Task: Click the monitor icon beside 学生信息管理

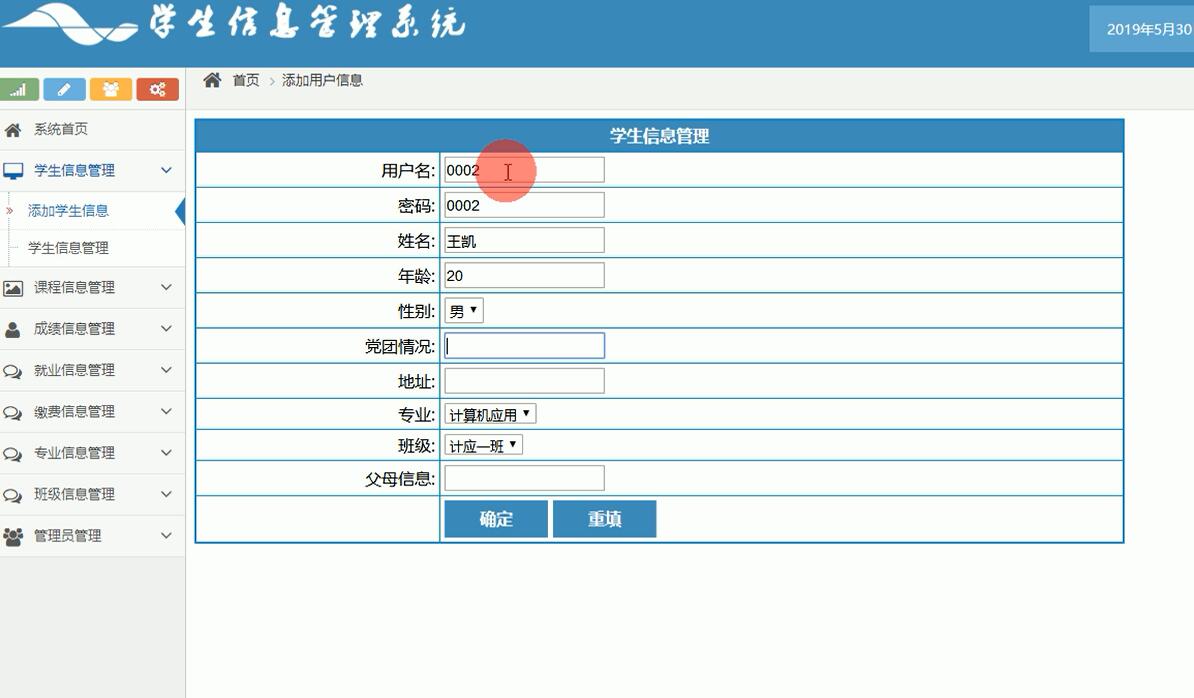Action: click(13, 171)
